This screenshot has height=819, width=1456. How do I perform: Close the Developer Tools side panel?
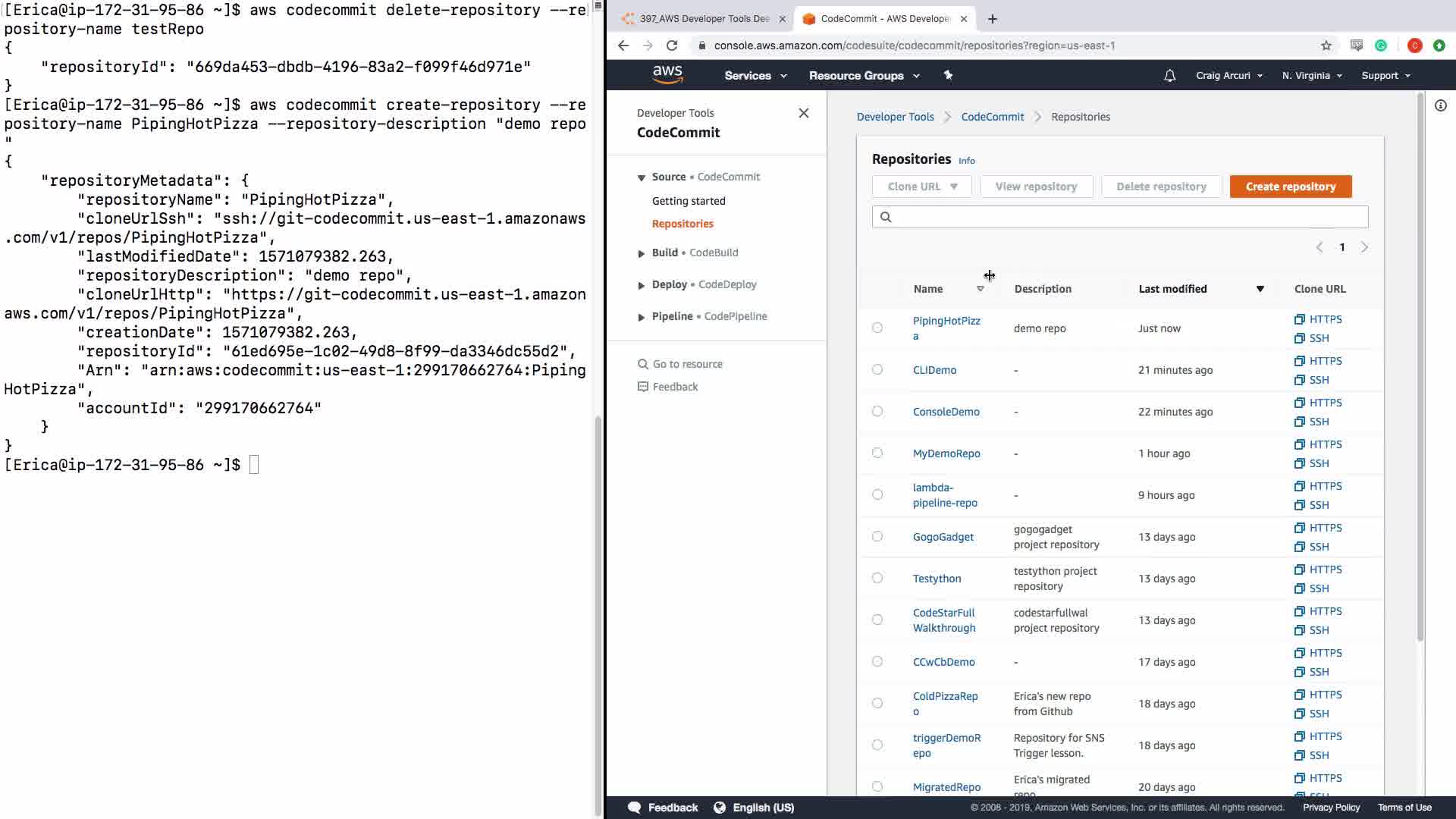pos(804,114)
